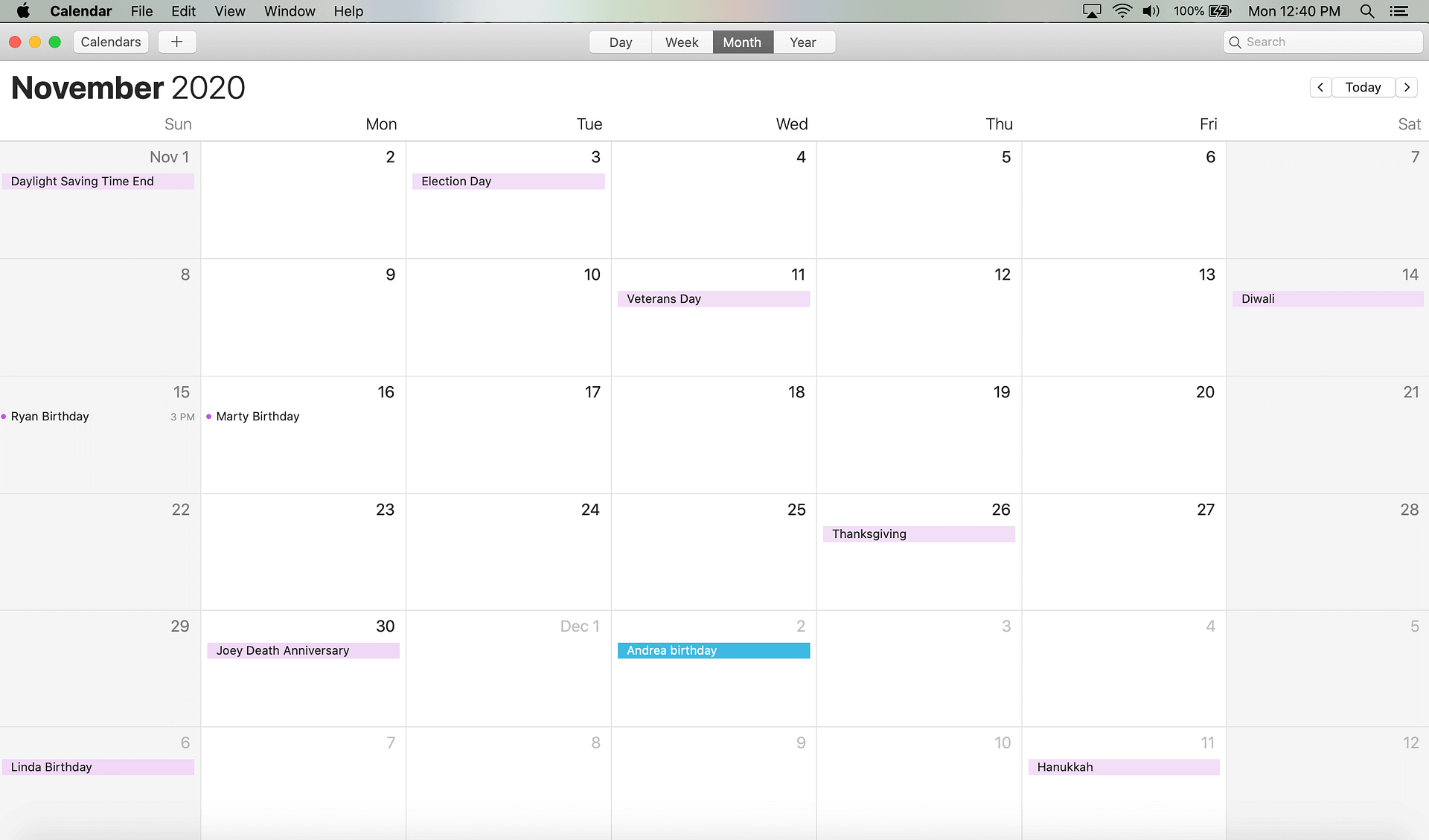1429x840 pixels.
Task: Open the Calendars sidebar panel
Action: [111, 41]
